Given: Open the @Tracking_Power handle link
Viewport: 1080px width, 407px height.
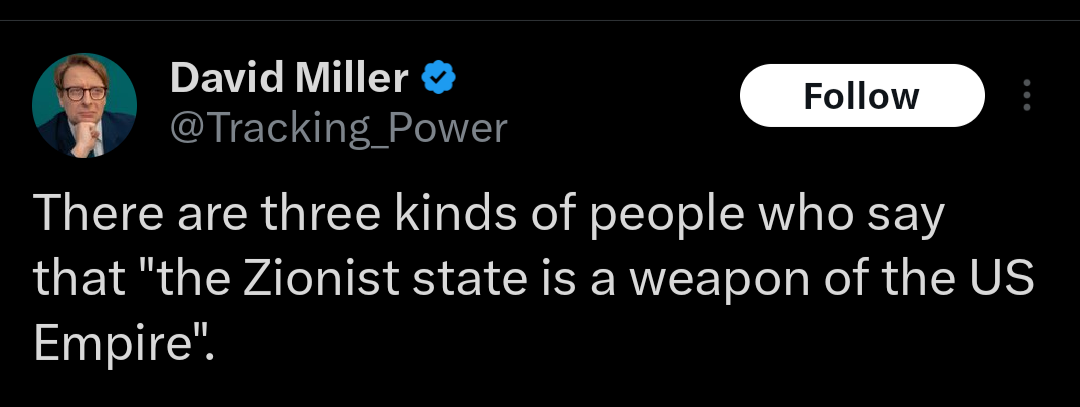Looking at the screenshot, I should click(x=339, y=128).
